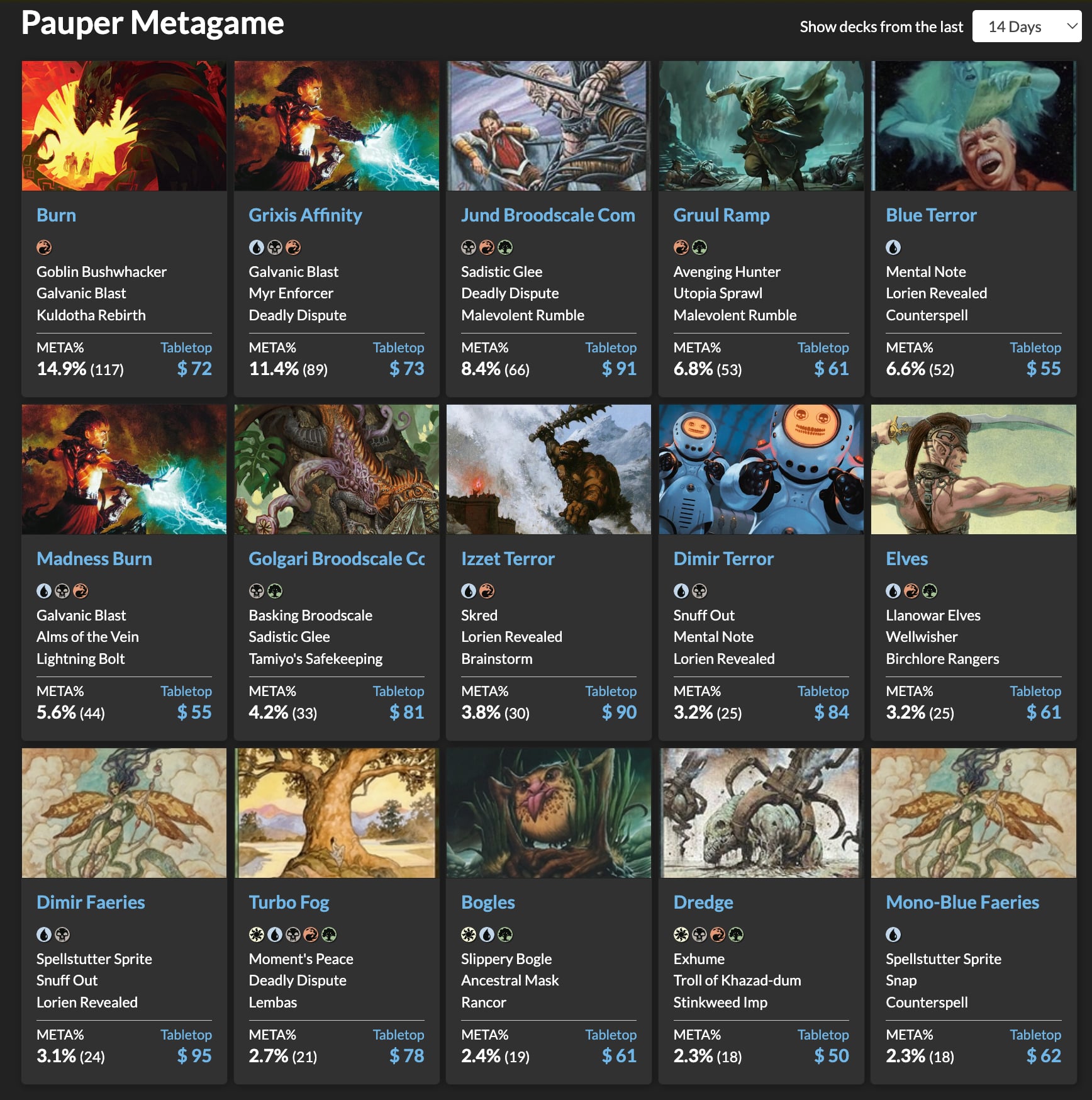Click the Dimir Terror robot artwork

760,469
